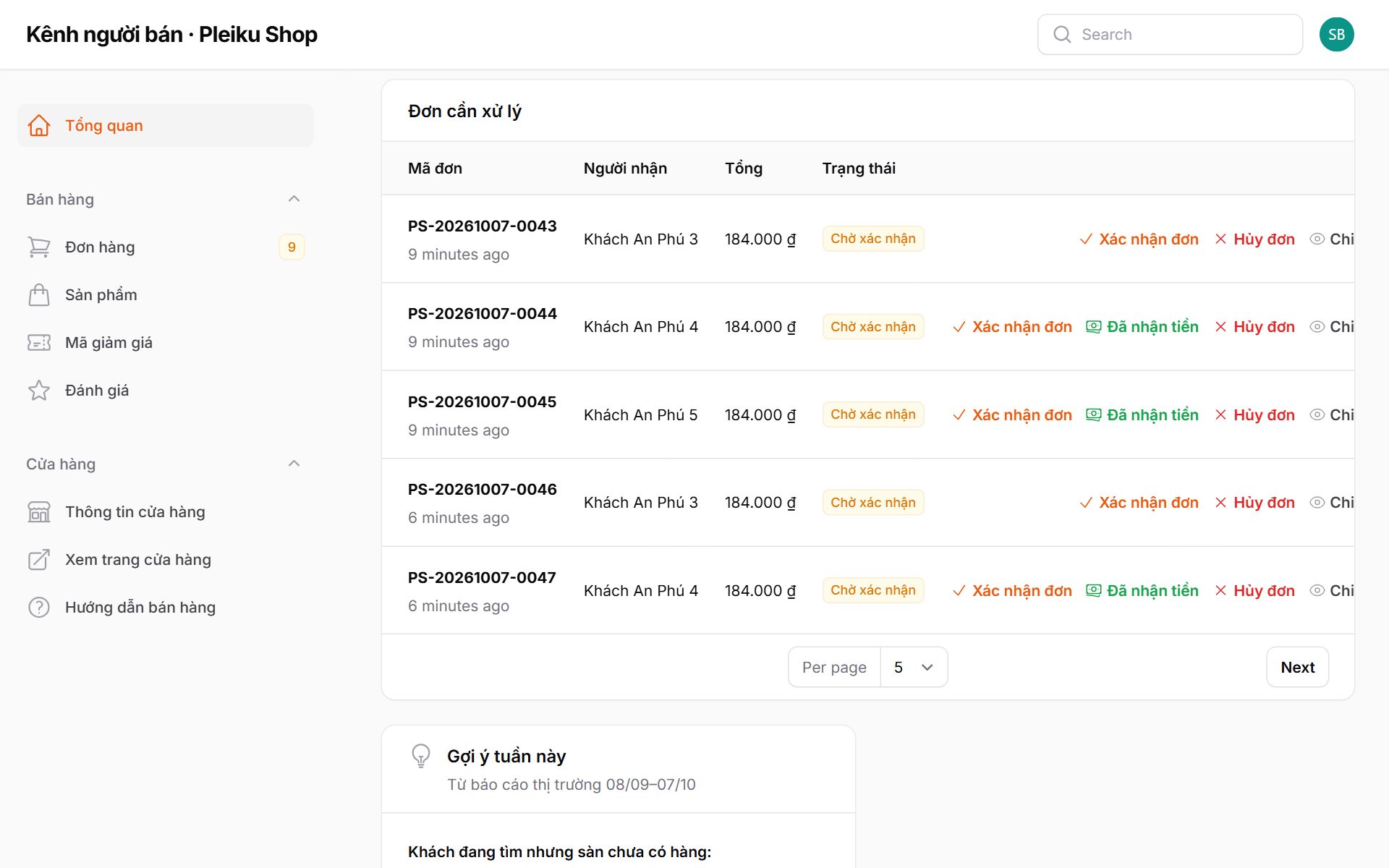Screen dimensions: 1389x868
Task: Click the Mã đơn column header
Action: (435, 168)
